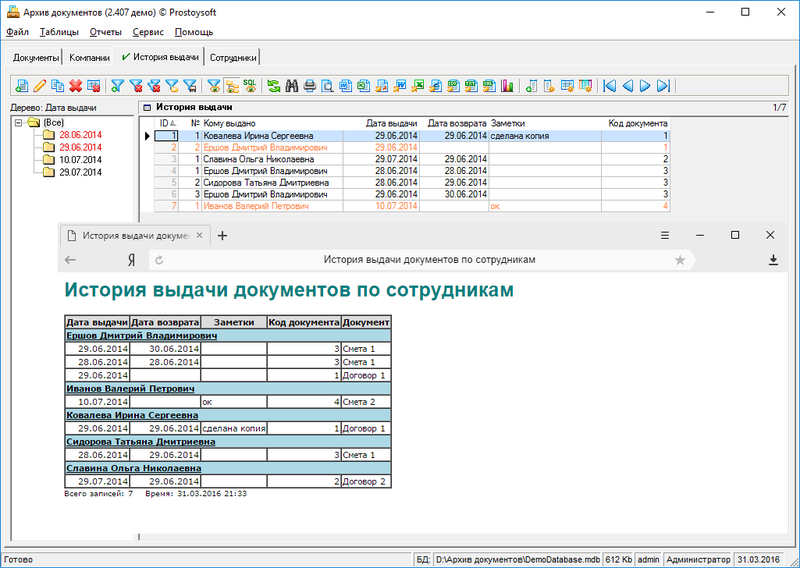Open Сидорова Татьяна Дмитриевна link in report
The image size is (800, 568).
tap(141, 441)
